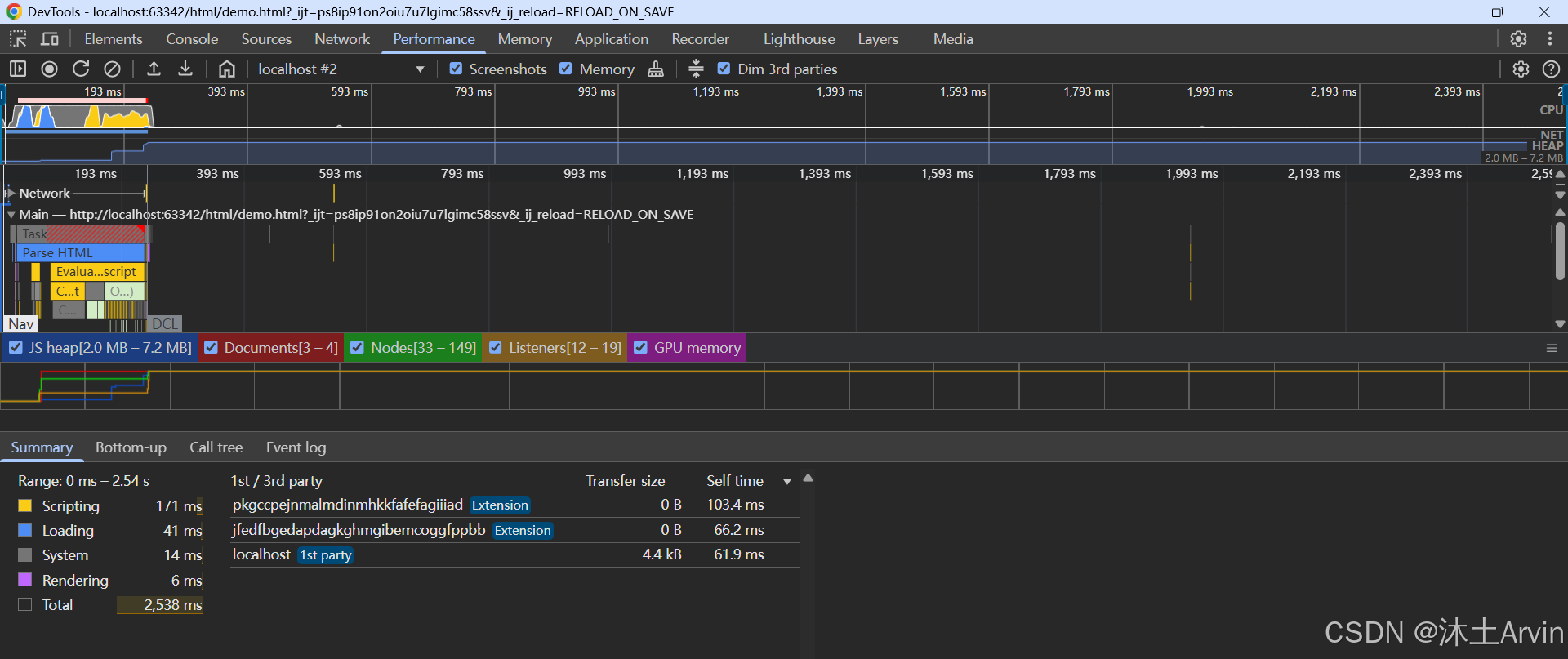This screenshot has height=659, width=1568.
Task: Select the jfedfbgedapdagkghmgibemcoggfppbb row
Action: (514, 530)
